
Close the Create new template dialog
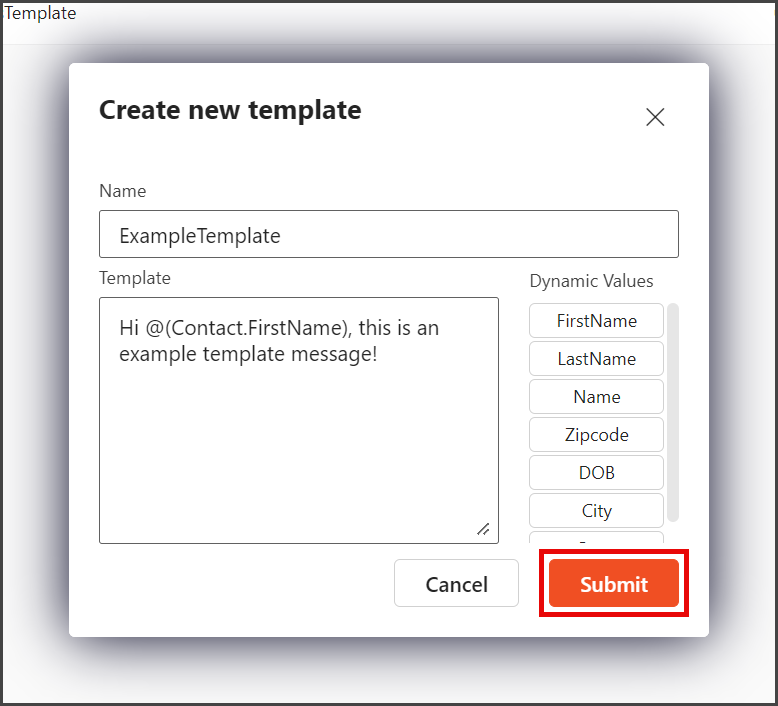coord(655,118)
